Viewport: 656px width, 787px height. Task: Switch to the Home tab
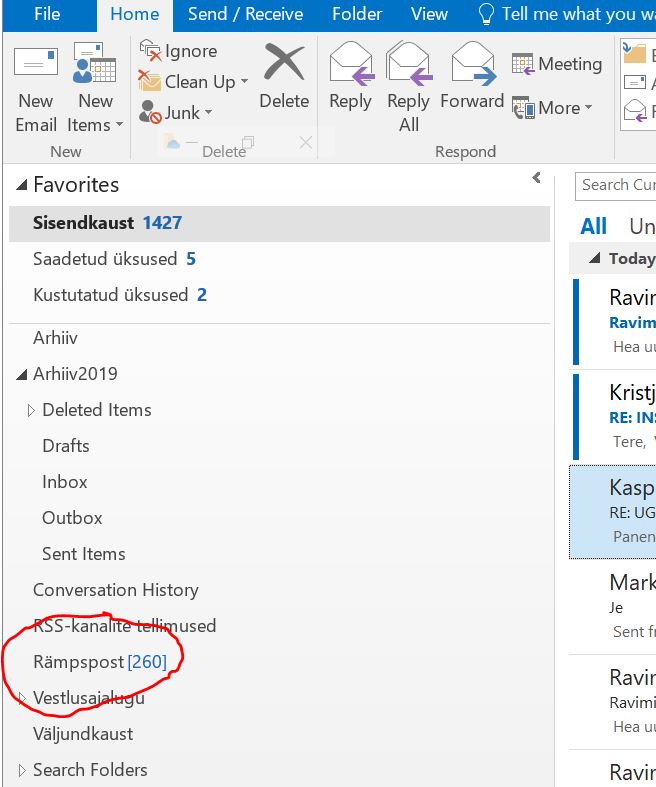(135, 14)
